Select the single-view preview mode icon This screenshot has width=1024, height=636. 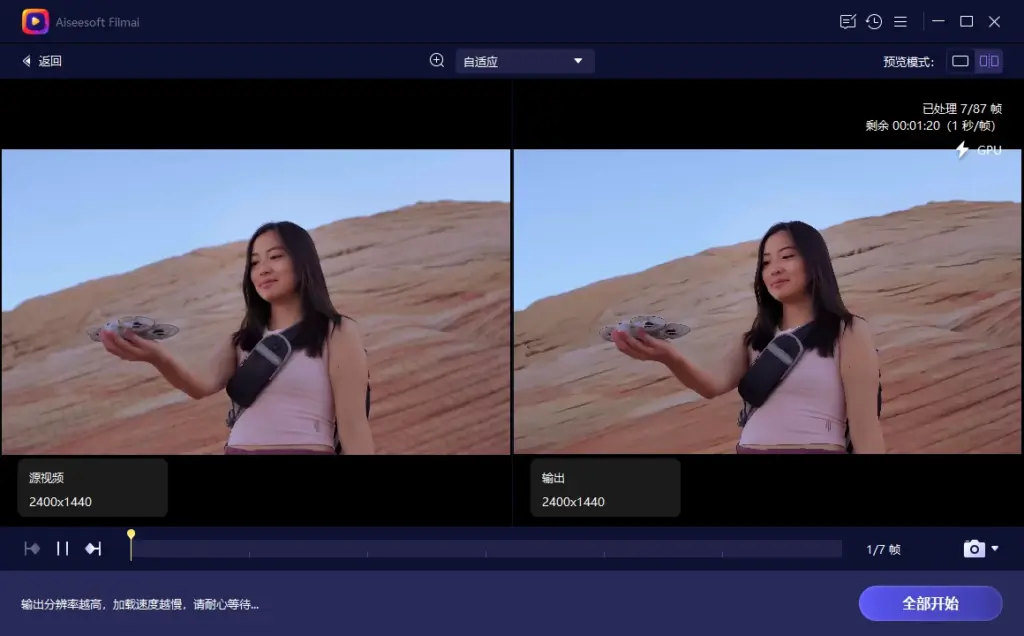(959, 61)
